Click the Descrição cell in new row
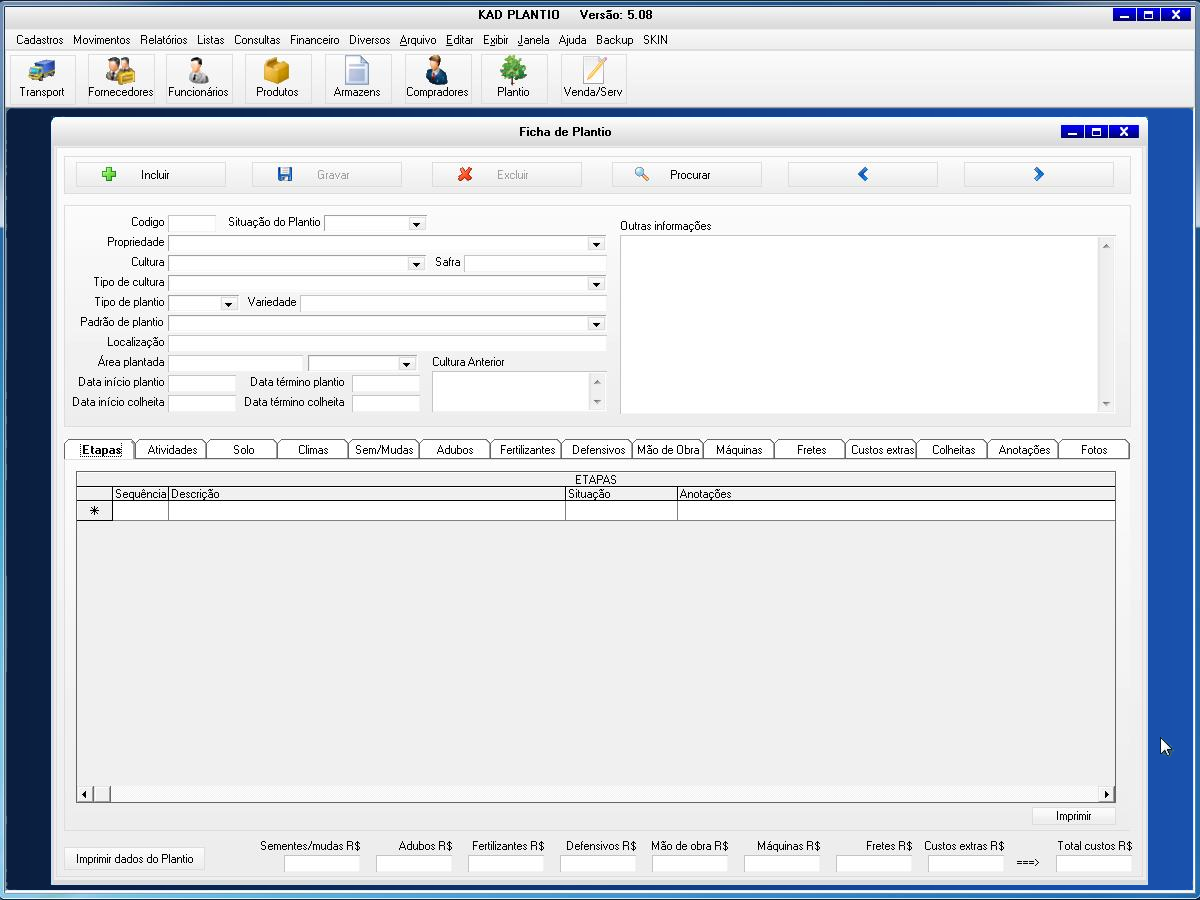Screen dimensions: 1200x900 (367, 511)
